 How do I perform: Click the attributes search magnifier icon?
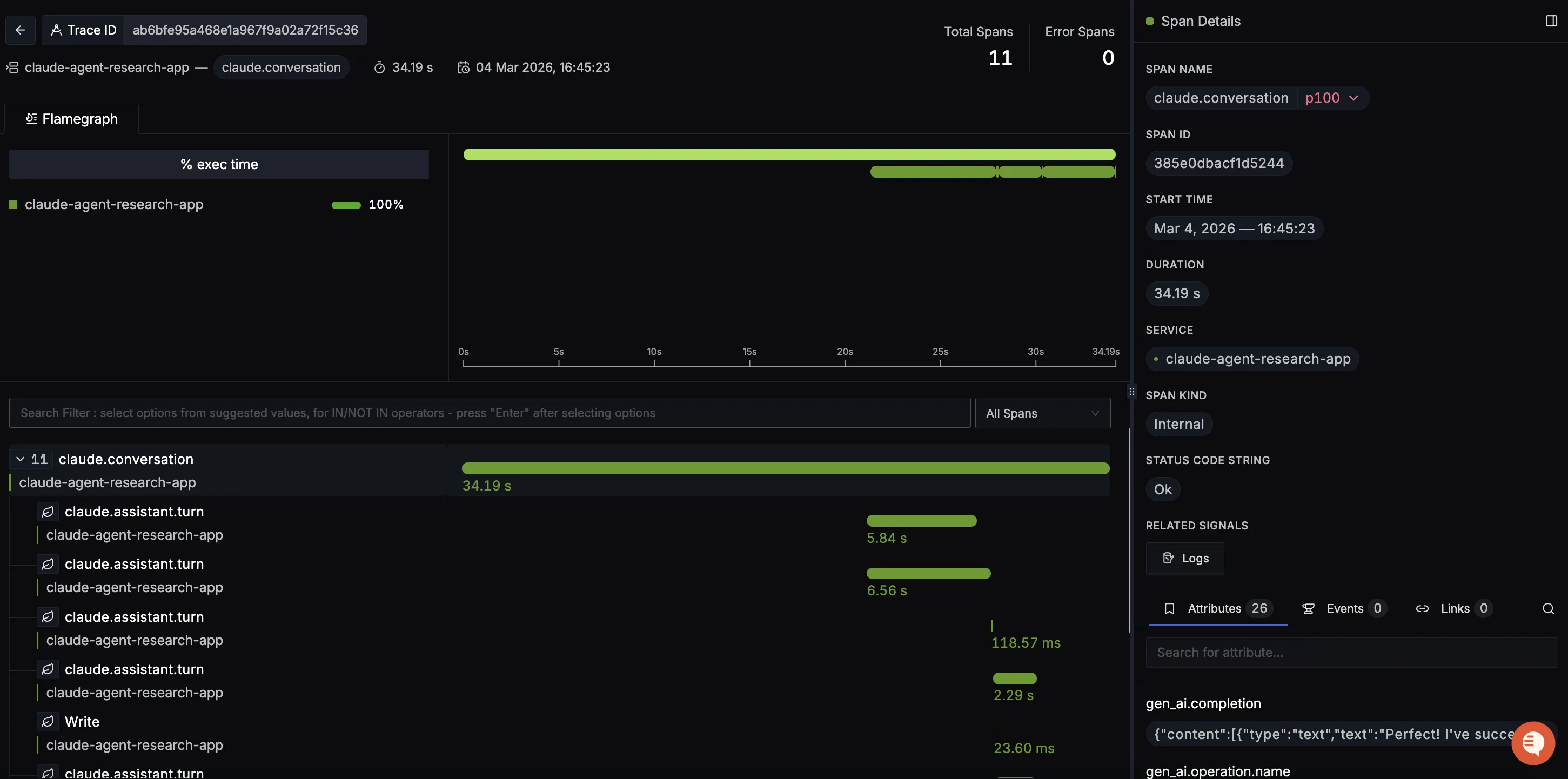[1548, 609]
